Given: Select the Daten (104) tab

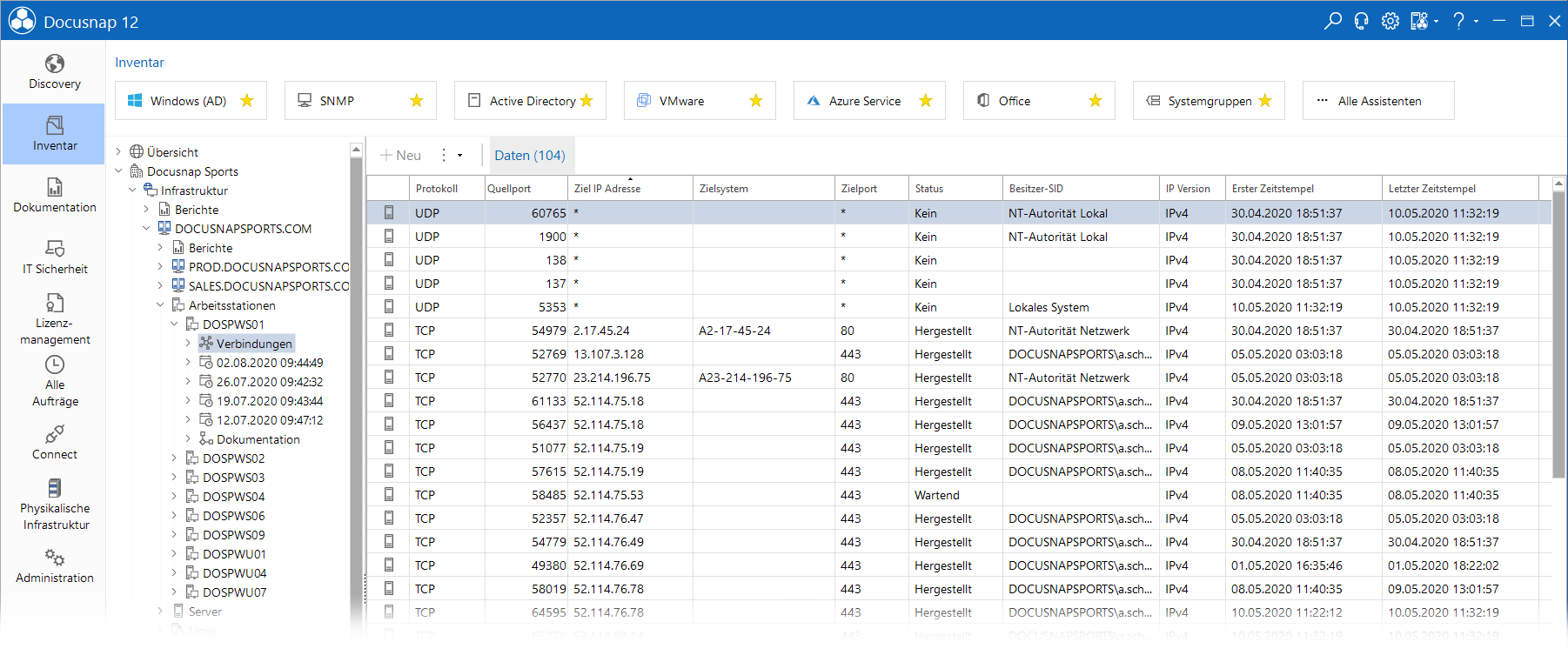Looking at the screenshot, I should pos(530,156).
